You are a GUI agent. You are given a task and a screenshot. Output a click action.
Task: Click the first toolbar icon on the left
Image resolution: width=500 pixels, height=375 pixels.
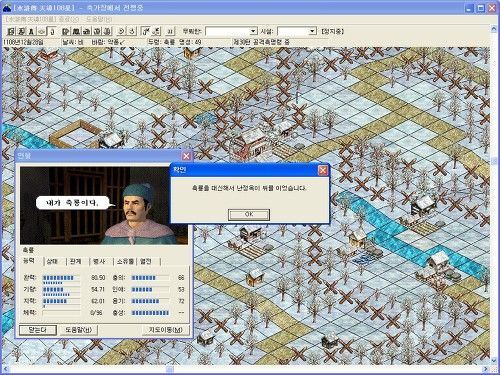tap(11, 31)
